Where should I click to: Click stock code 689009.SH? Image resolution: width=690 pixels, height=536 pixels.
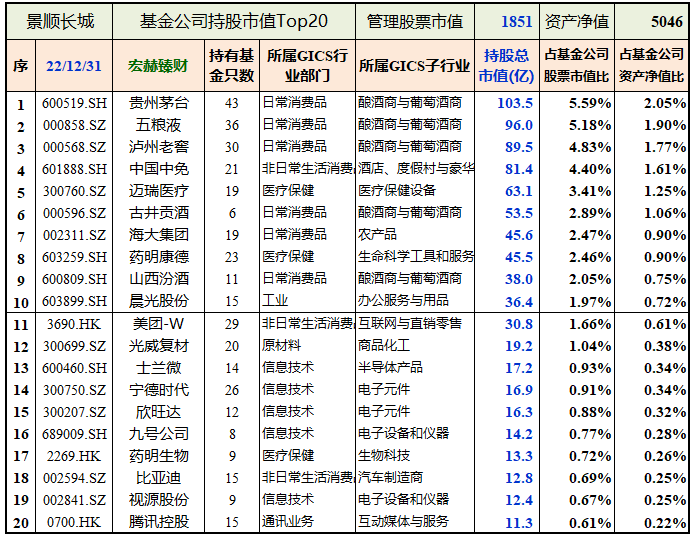[x=74, y=434]
